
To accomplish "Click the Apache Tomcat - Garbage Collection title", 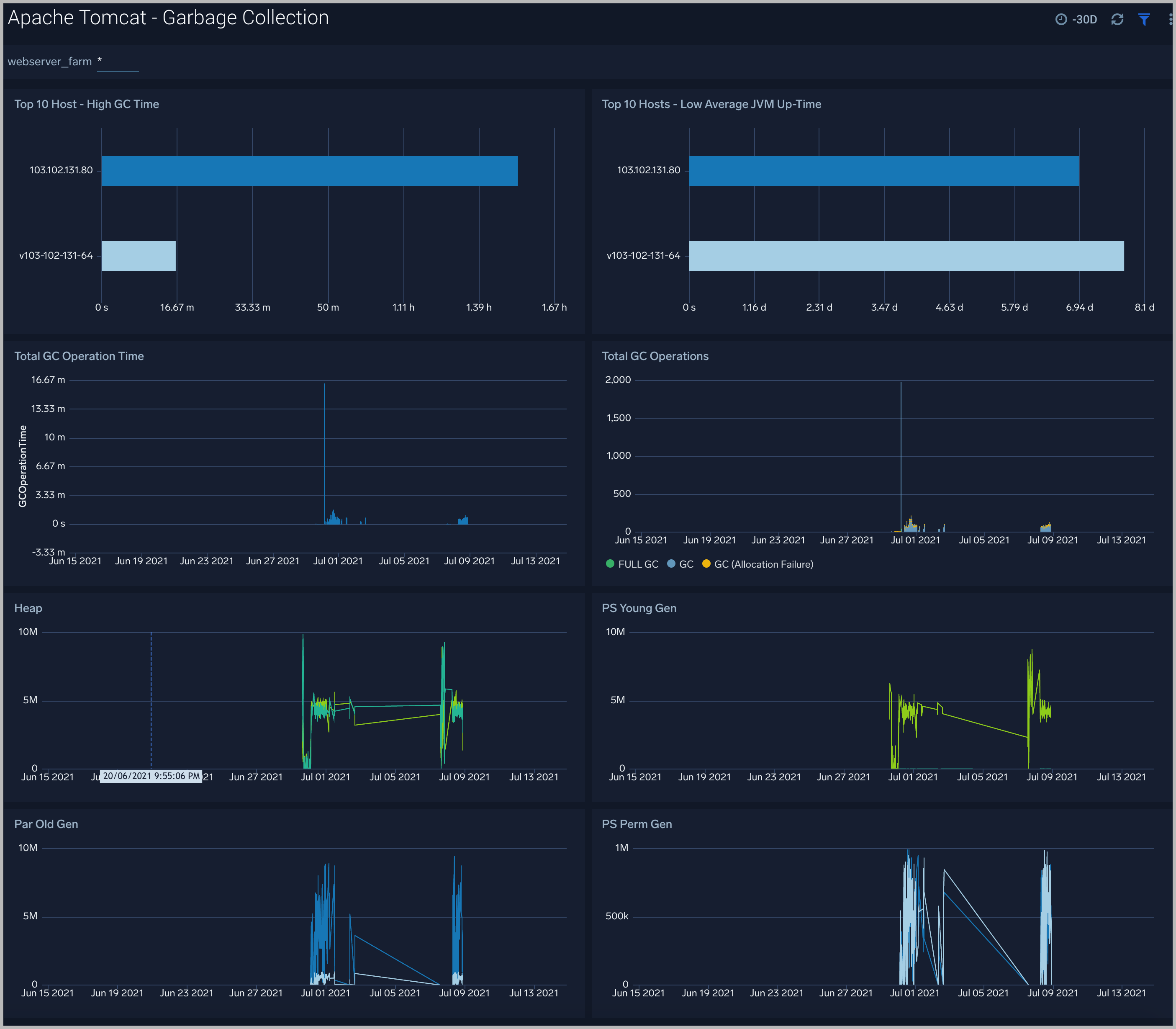I will point(168,18).
